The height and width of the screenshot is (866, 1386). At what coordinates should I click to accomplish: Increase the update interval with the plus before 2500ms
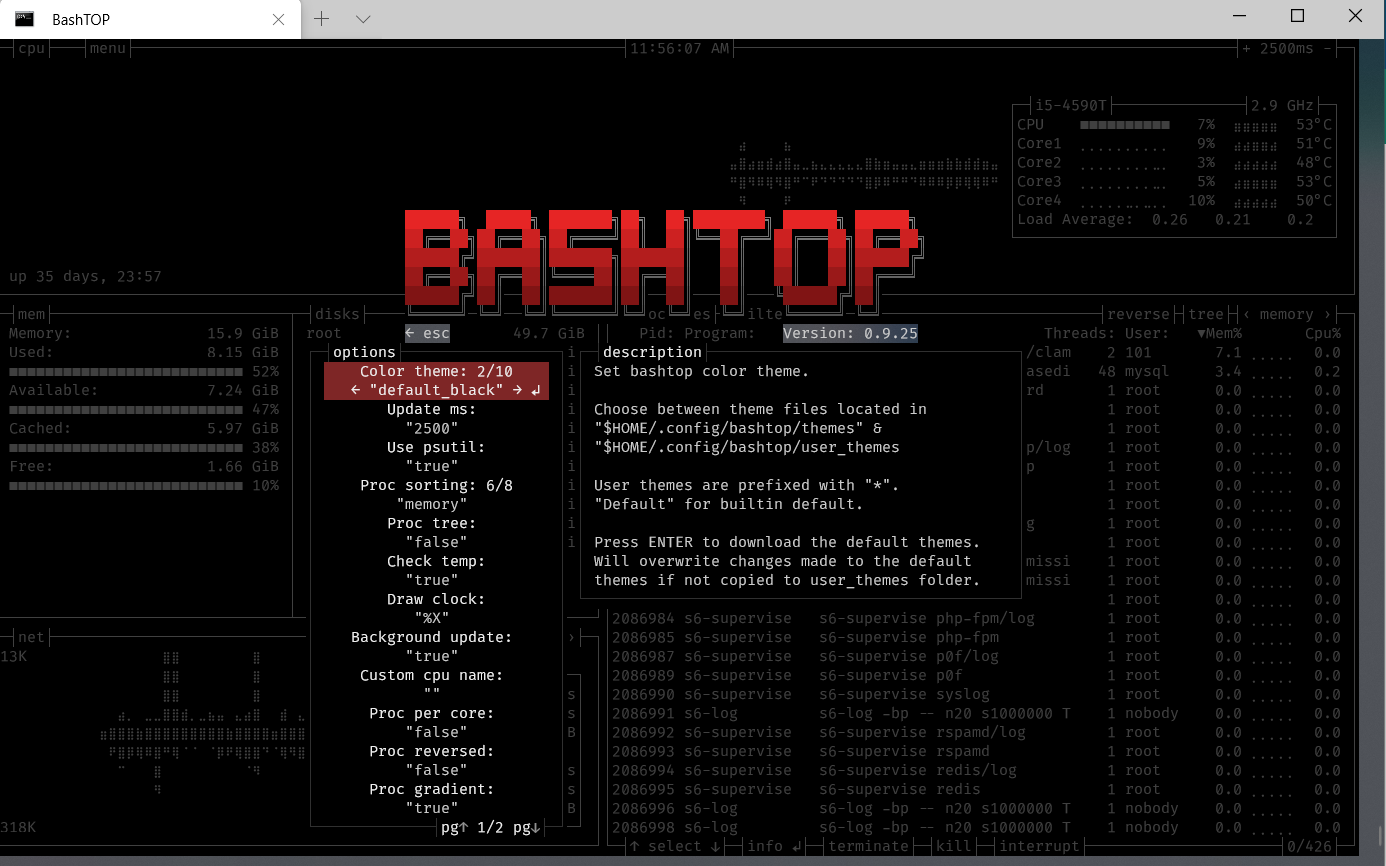tap(1247, 48)
